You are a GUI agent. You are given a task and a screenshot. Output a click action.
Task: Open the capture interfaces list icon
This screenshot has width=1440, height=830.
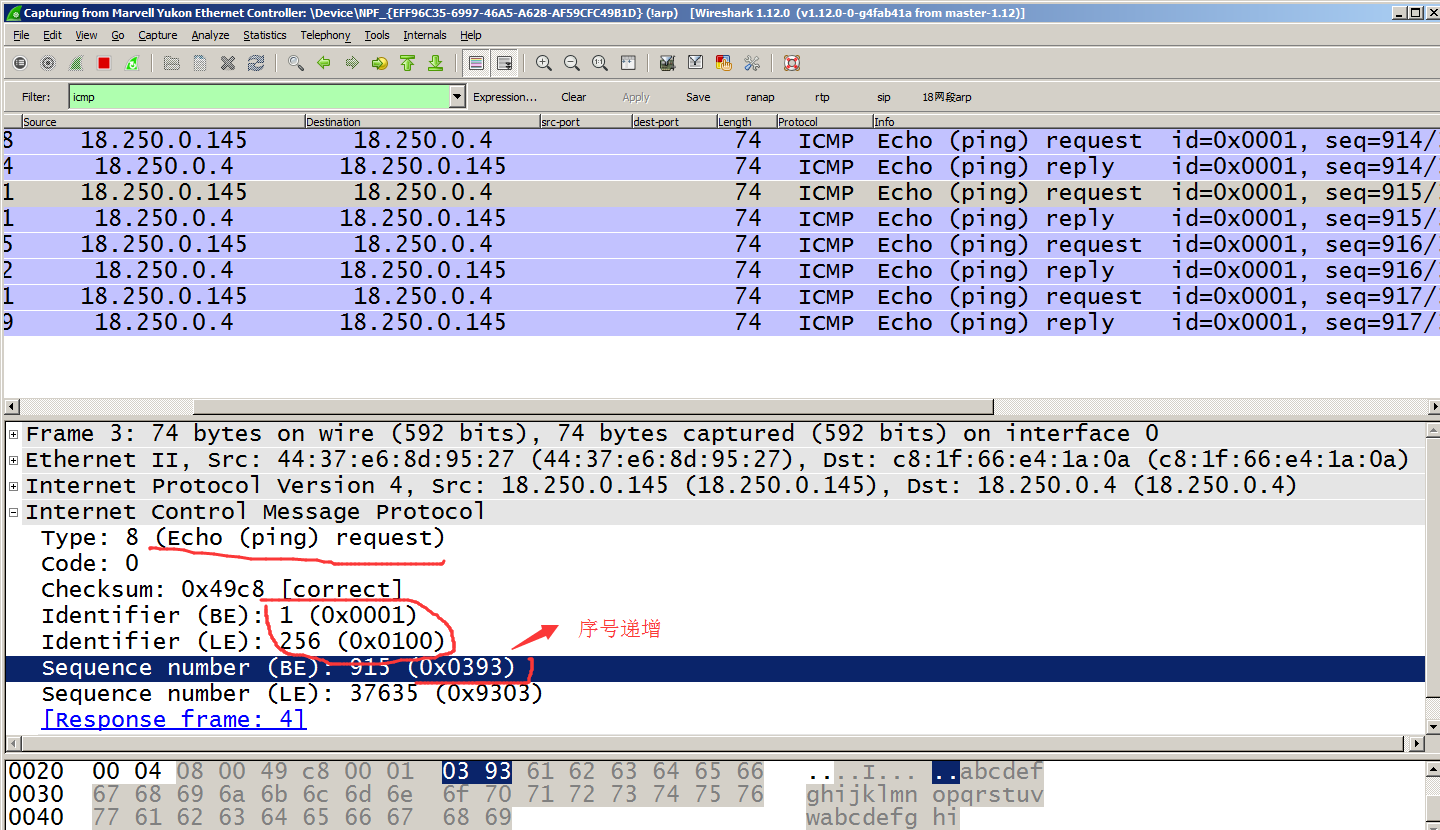[20, 63]
